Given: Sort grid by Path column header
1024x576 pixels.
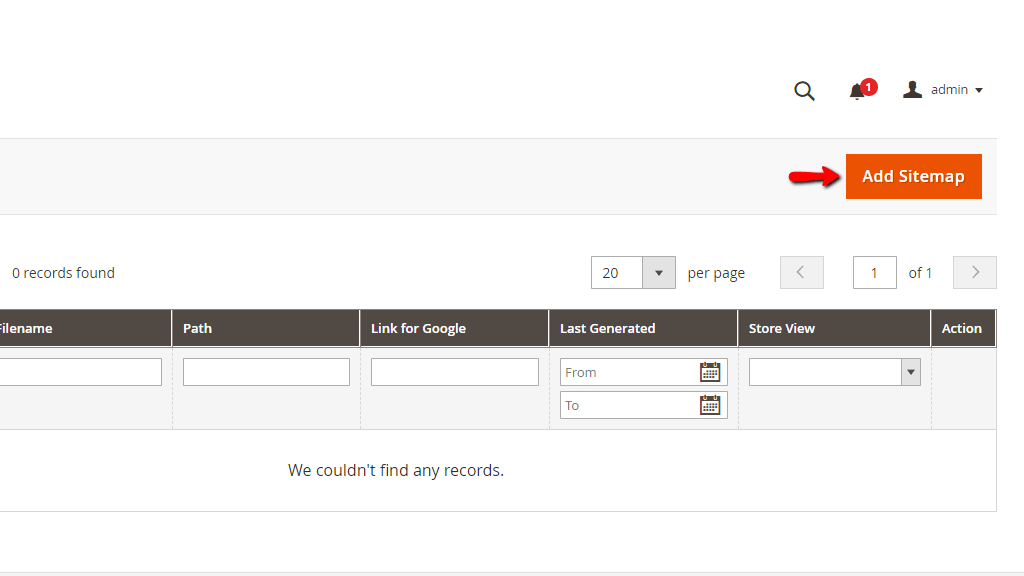Looking at the screenshot, I should click(x=197, y=328).
